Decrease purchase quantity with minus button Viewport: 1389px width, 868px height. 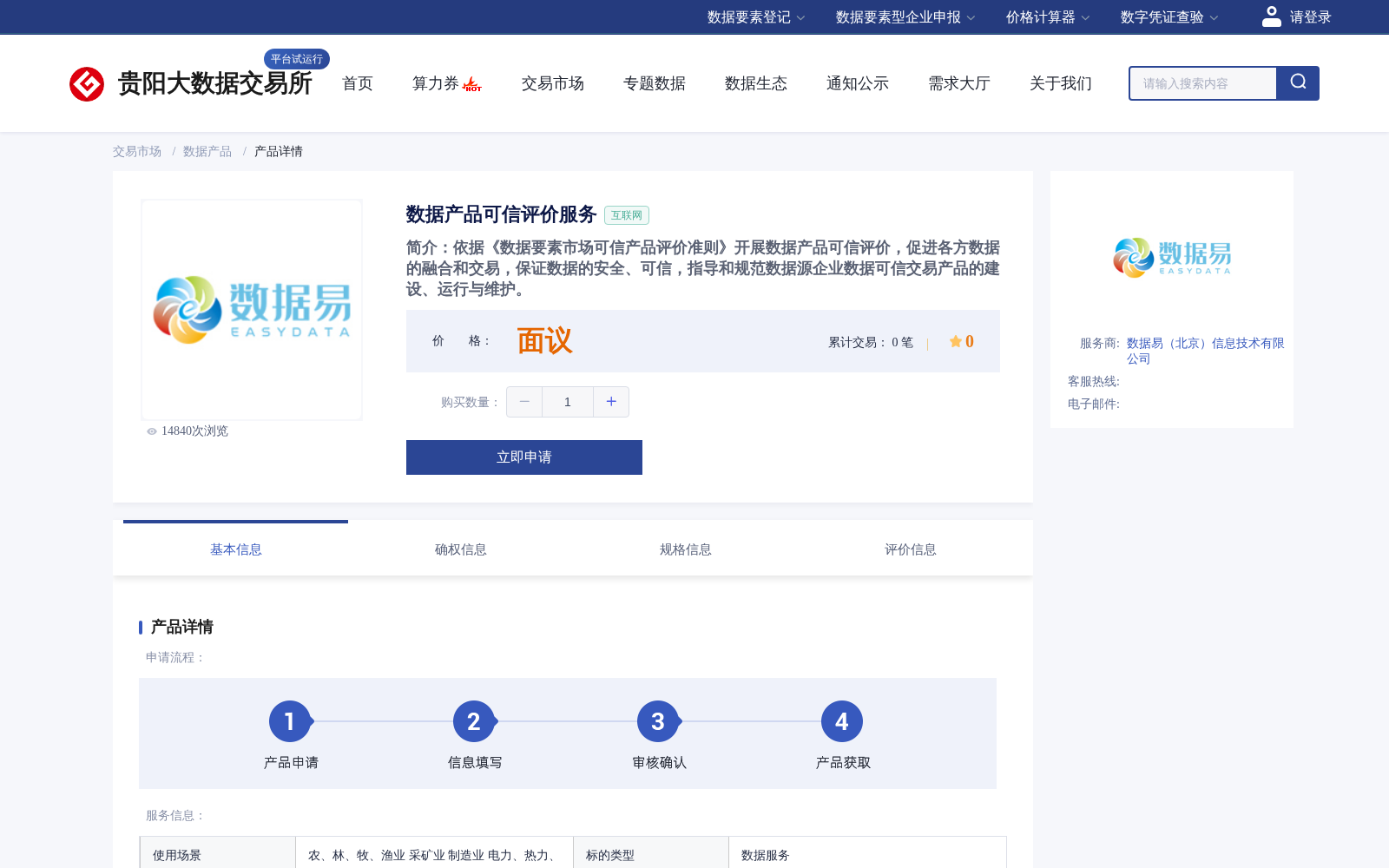point(524,402)
